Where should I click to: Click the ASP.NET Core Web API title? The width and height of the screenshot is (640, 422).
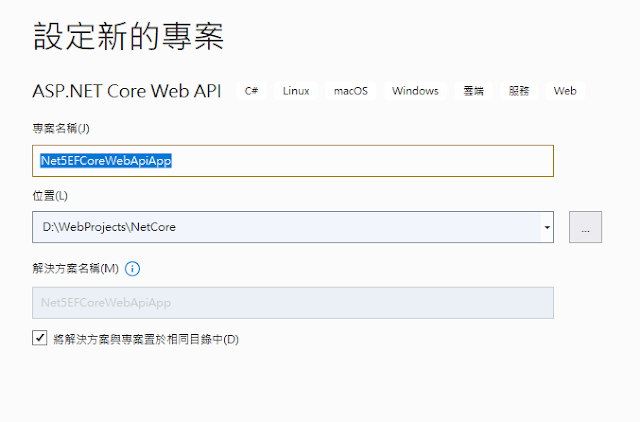coord(127,91)
